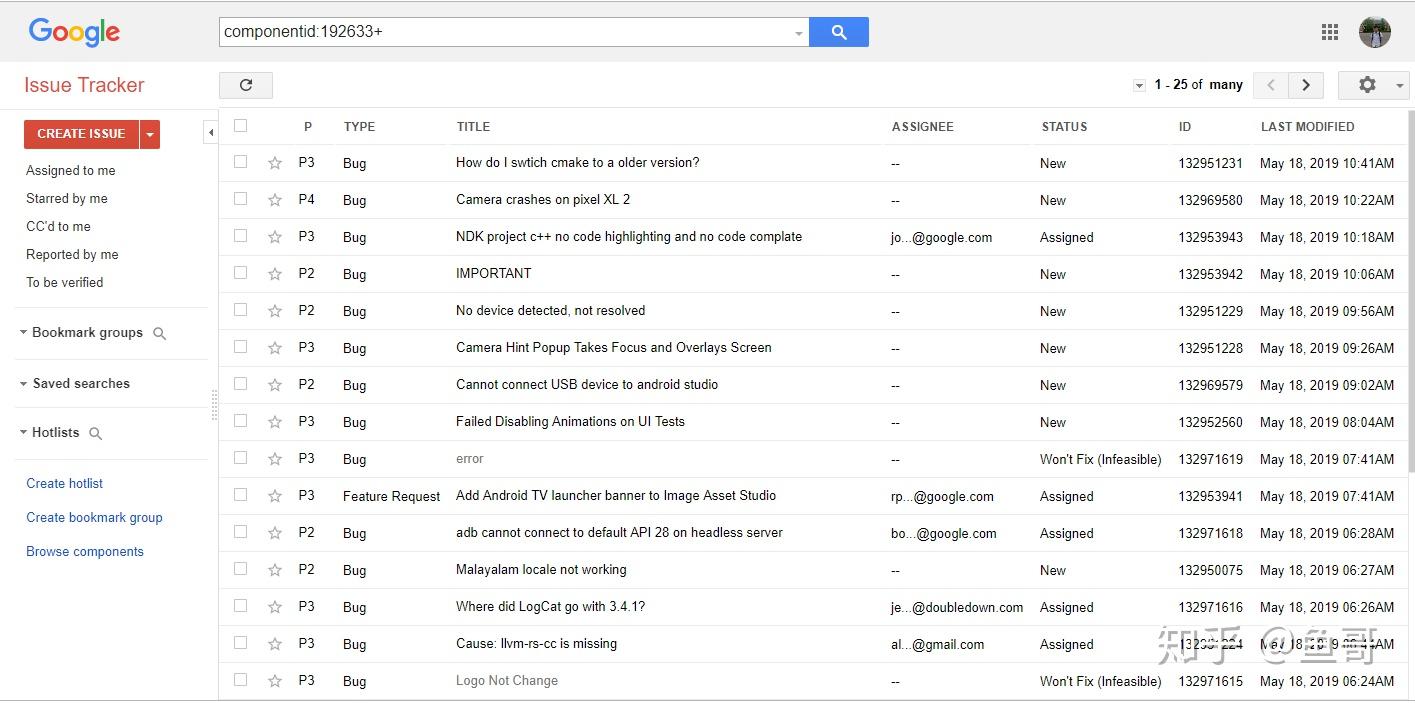Screen dimensions: 1415x703
Task: Refresh the issue list
Action: [x=246, y=85]
